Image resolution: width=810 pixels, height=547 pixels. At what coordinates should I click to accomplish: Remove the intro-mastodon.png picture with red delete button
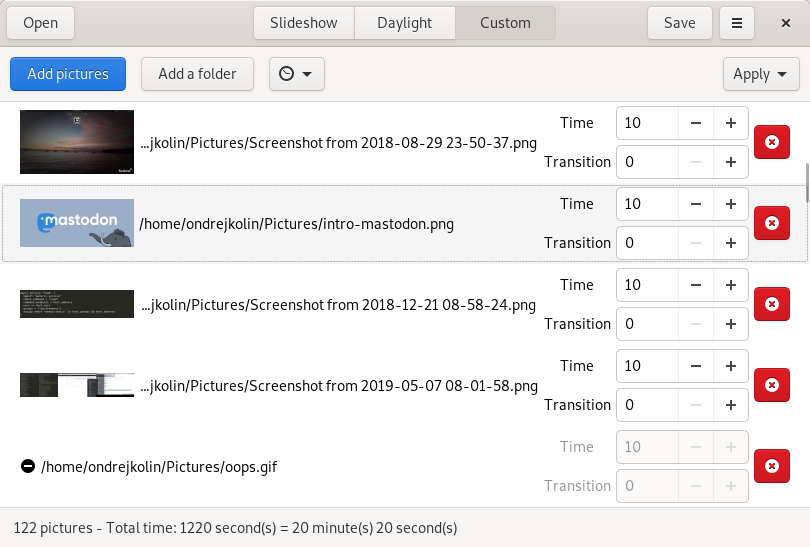(771, 223)
